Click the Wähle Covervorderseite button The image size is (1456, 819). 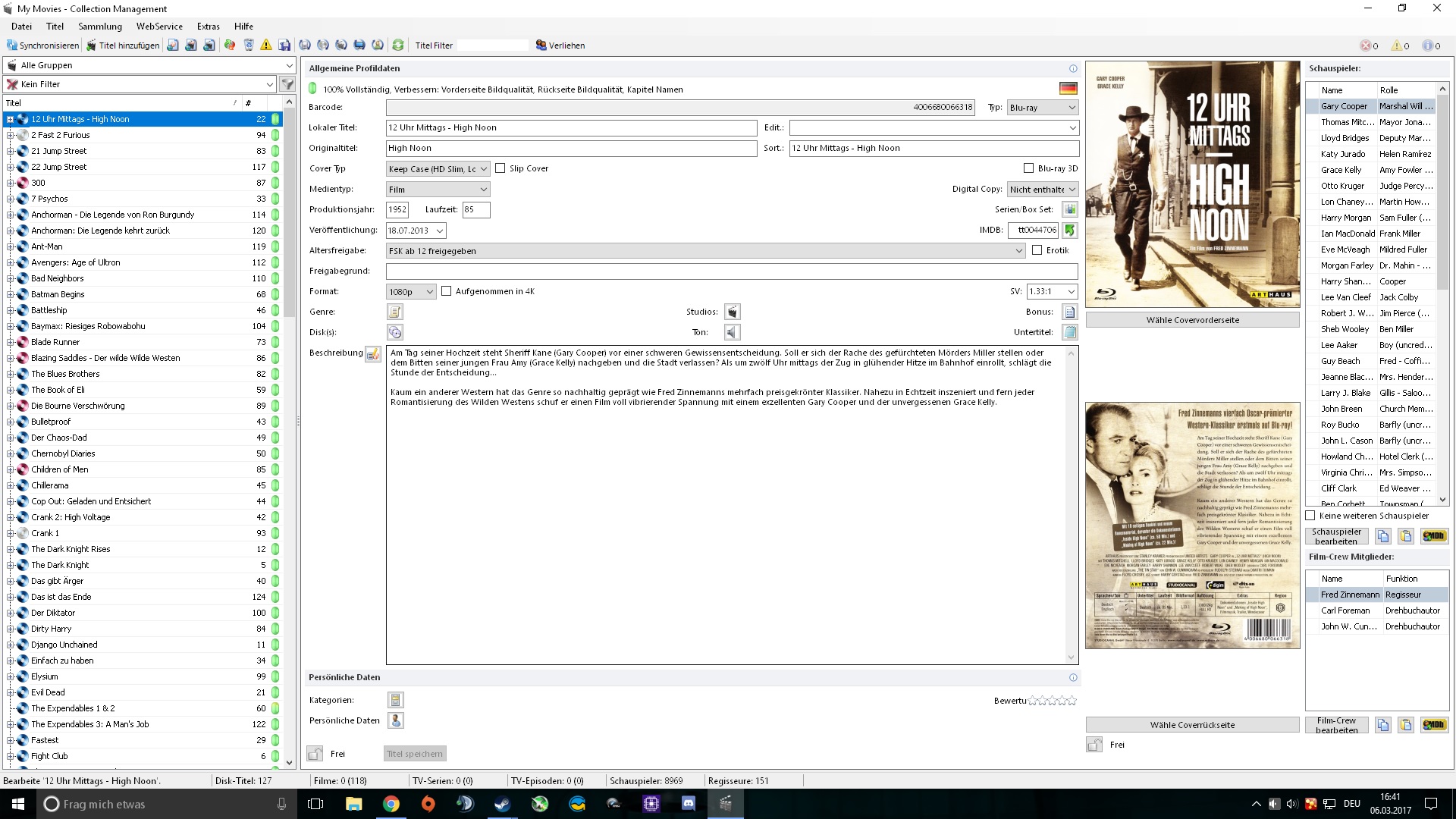[1192, 320]
